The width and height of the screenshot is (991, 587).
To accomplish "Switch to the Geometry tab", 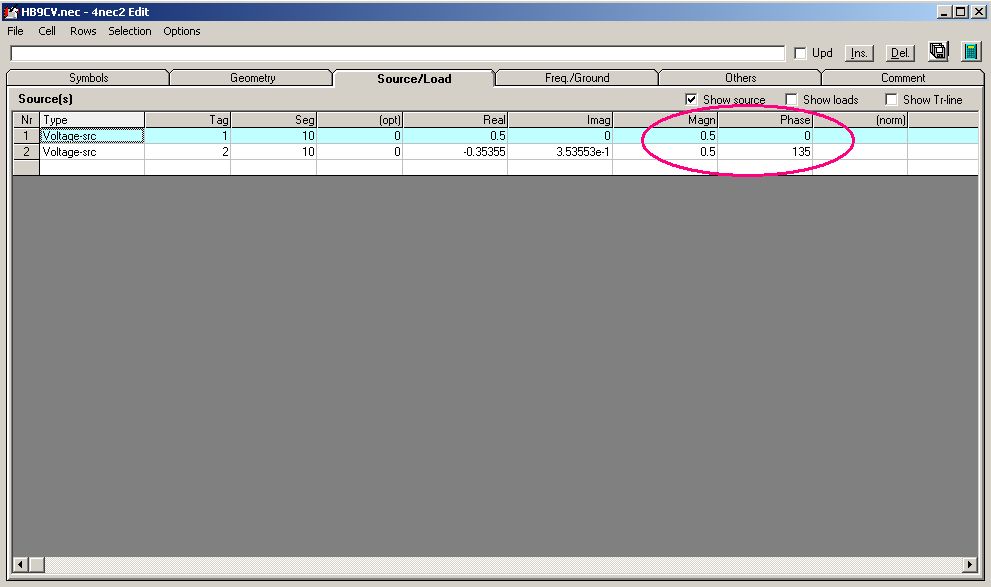I will coord(252,78).
